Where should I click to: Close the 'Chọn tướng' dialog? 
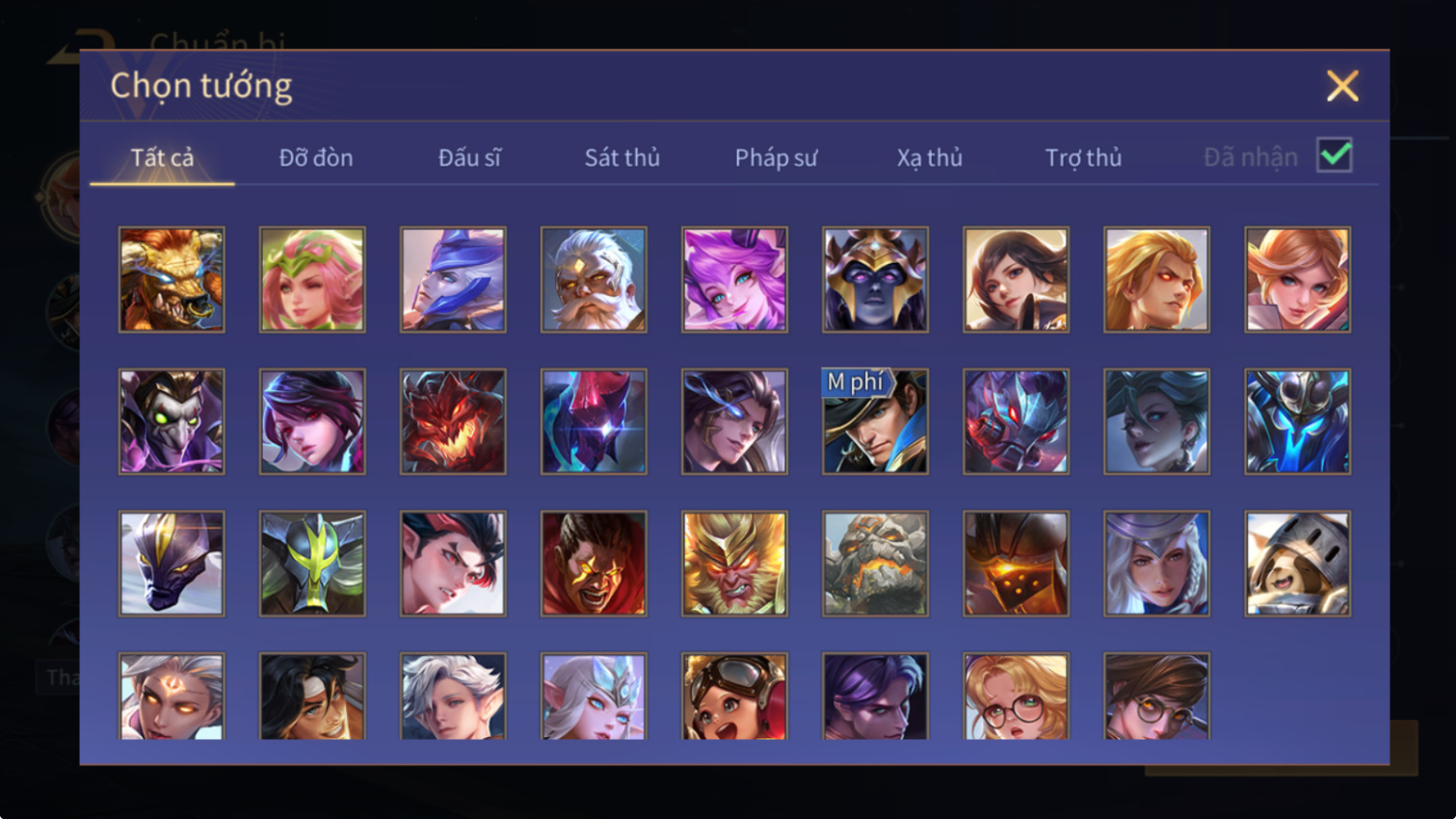point(1342,86)
